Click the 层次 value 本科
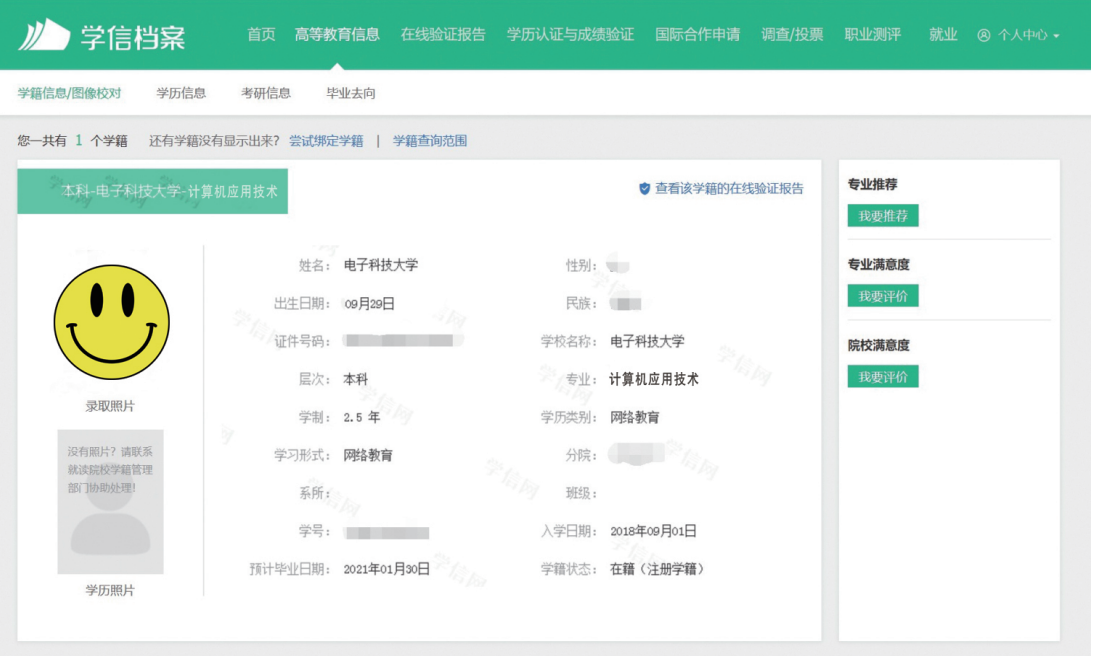 [x=356, y=379]
